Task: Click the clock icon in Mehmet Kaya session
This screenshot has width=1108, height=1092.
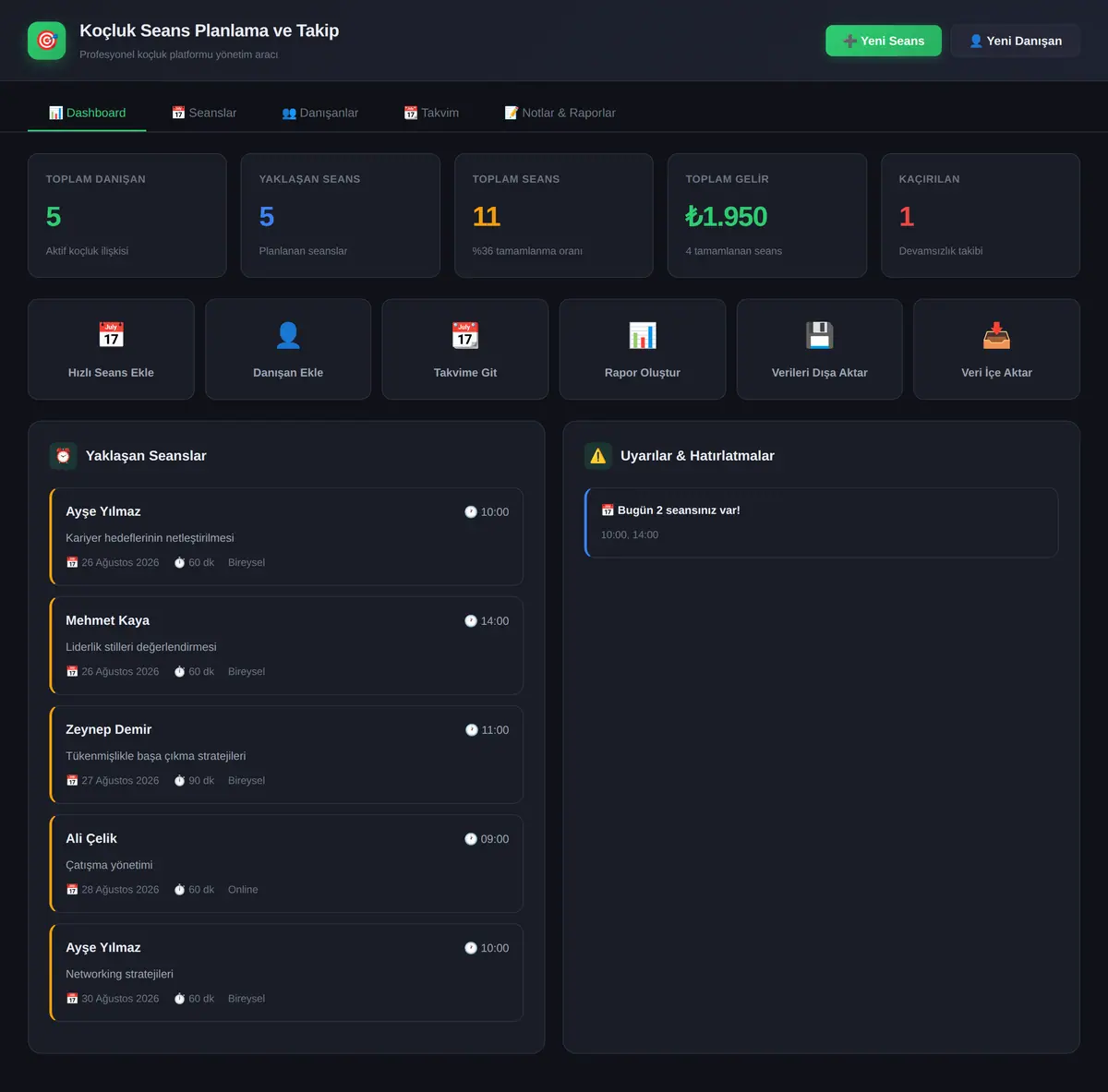Action: (x=471, y=621)
